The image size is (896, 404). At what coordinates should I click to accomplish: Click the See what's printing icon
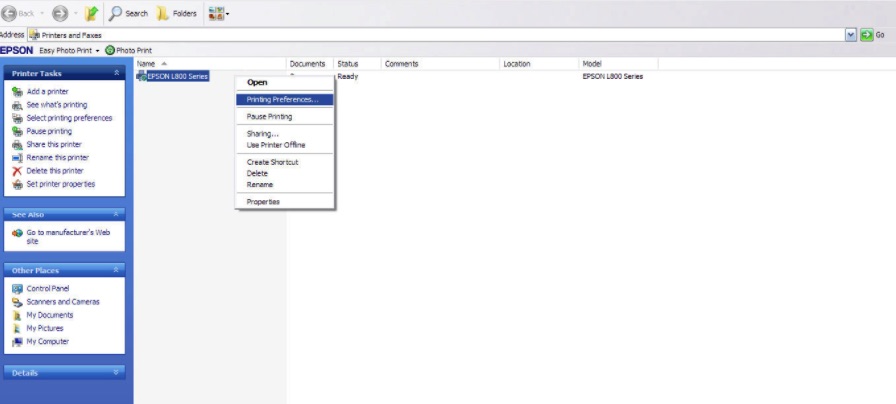[17, 105]
